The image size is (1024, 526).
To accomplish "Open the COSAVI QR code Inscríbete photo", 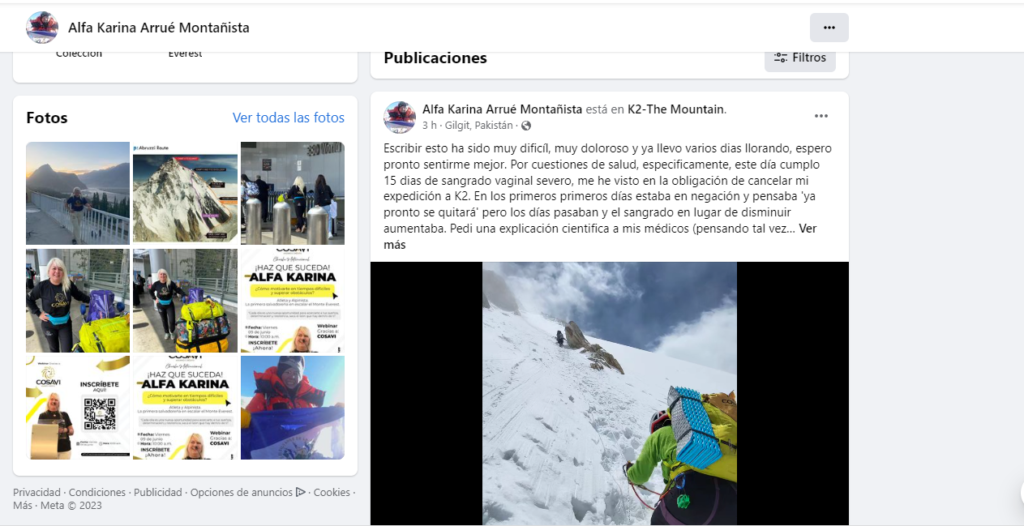I will tap(78, 407).
